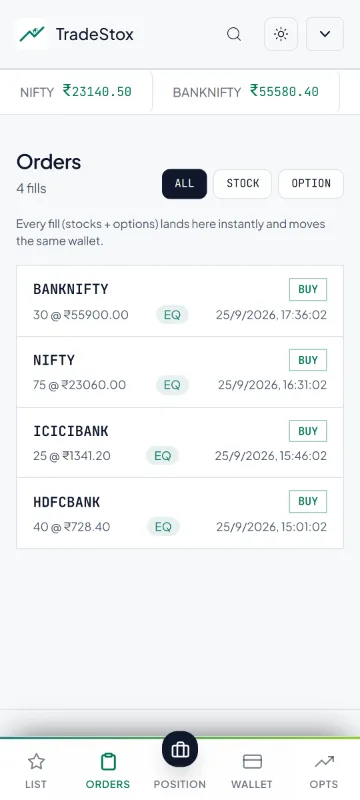360x800 pixels.
Task: Open the List tab star icon
Action: tap(36, 762)
